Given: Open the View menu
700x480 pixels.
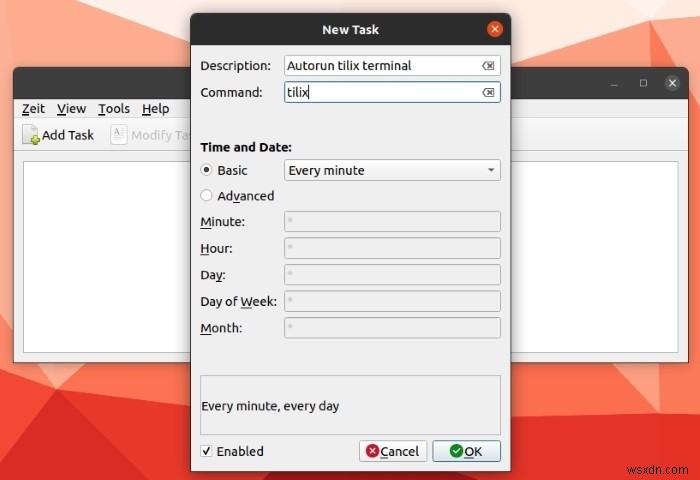Looking at the screenshot, I should [71, 109].
